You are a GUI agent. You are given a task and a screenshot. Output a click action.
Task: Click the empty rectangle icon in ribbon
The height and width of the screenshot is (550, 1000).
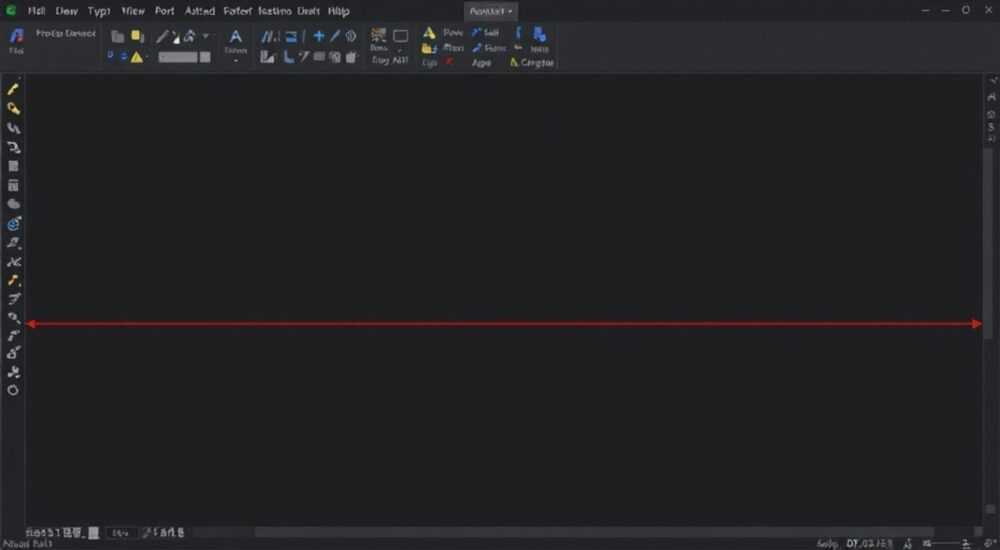pyautogui.click(x=401, y=36)
